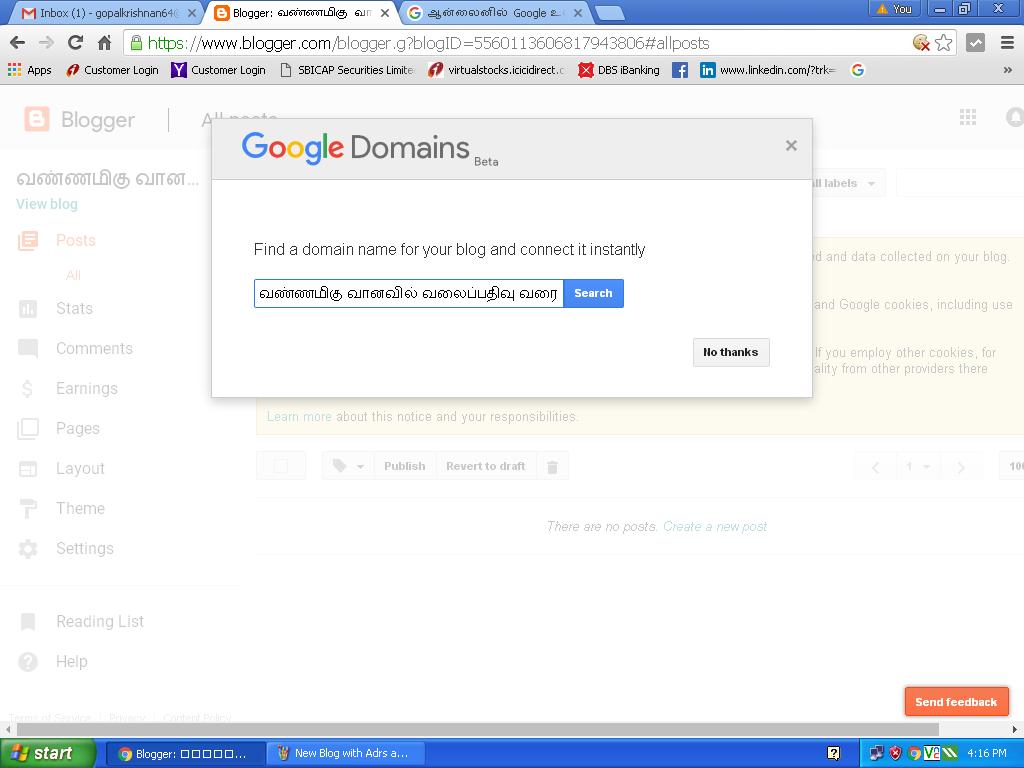Open the Facebook bookmark icon

(680, 70)
